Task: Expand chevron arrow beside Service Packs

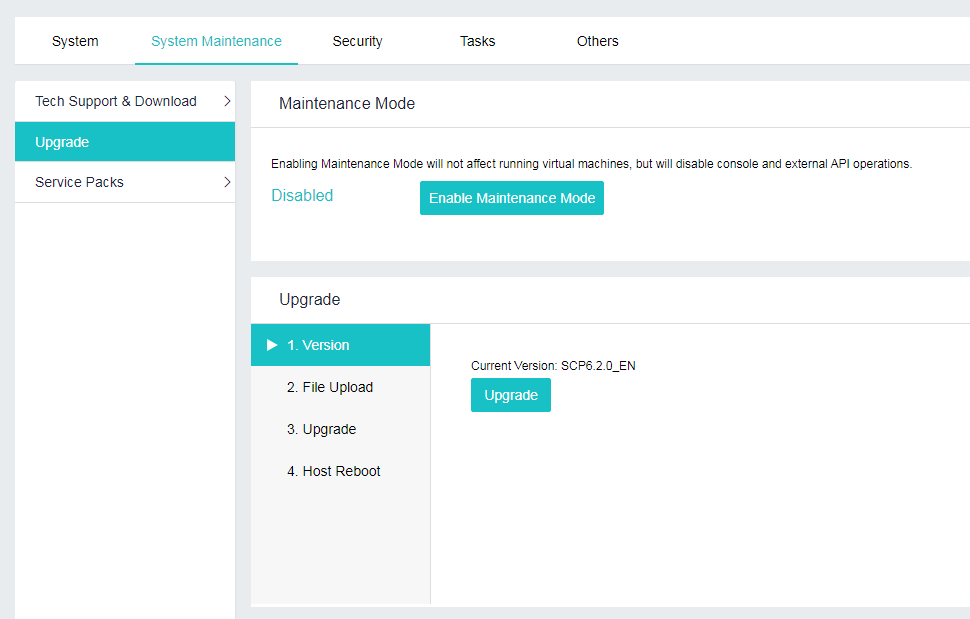Action: pyautogui.click(x=227, y=182)
